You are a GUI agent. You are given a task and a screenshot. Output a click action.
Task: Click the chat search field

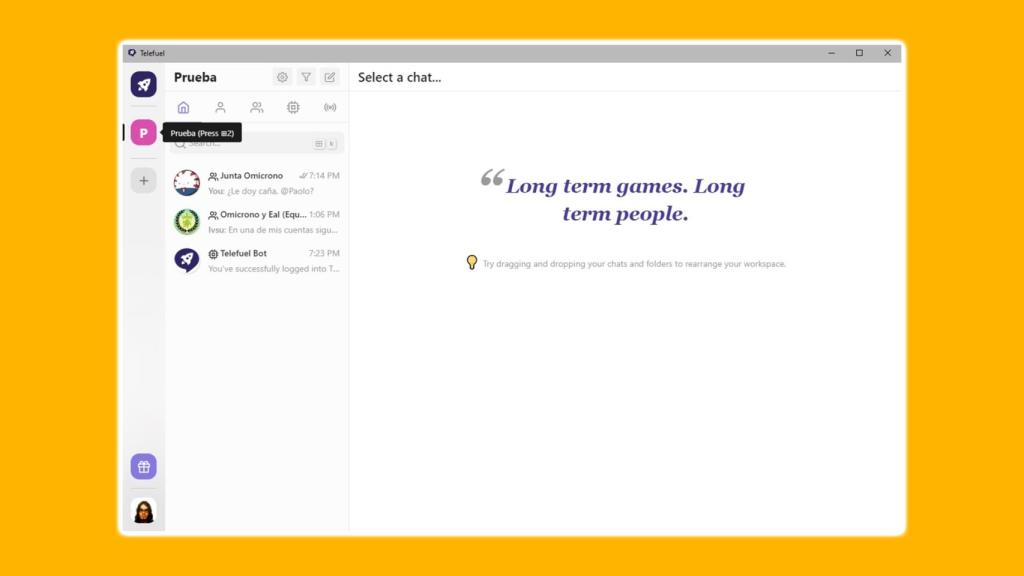[250, 143]
